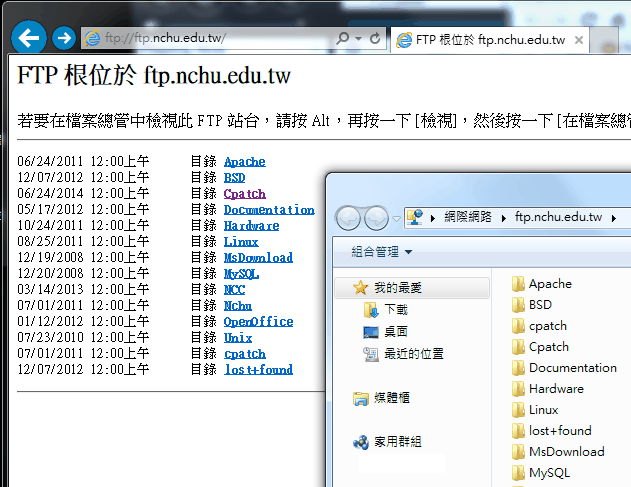The width and height of the screenshot is (631, 487).
Task: Click the Internet Explorer page icon in address bar
Action: (92, 39)
